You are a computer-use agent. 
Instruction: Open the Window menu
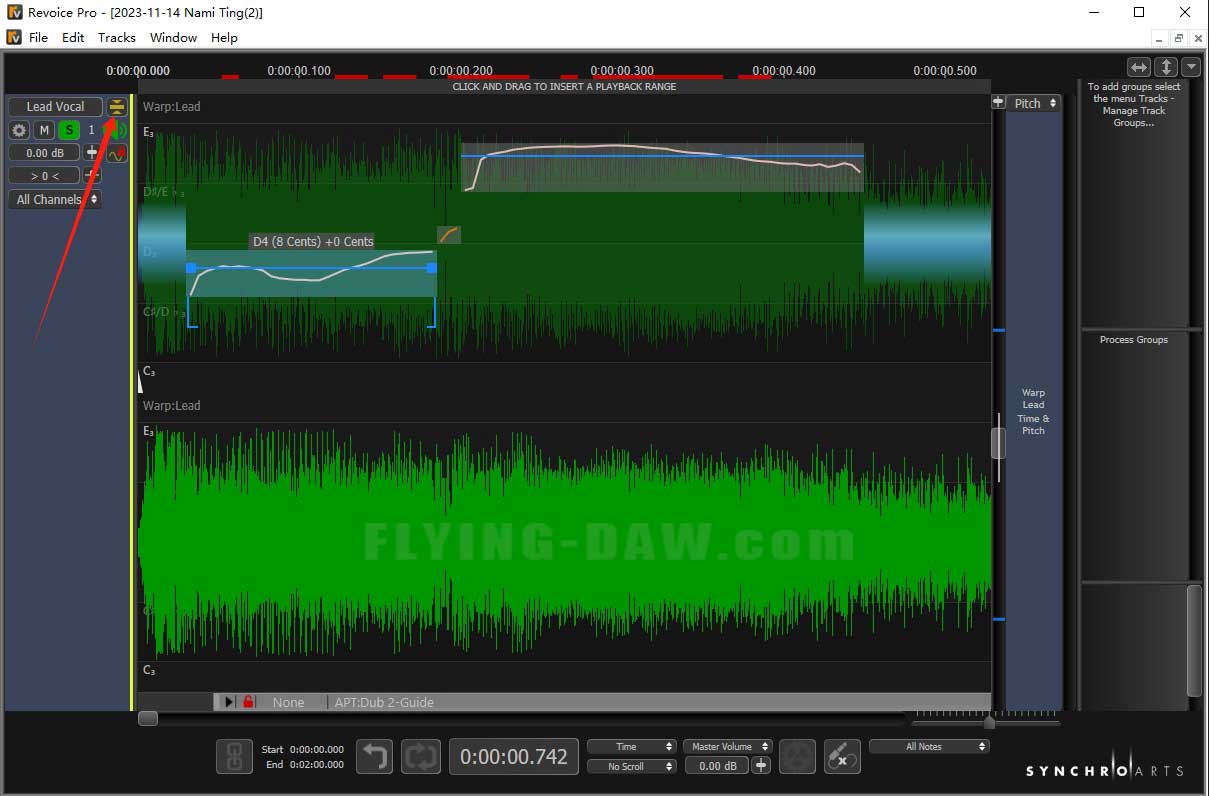[x=173, y=37]
